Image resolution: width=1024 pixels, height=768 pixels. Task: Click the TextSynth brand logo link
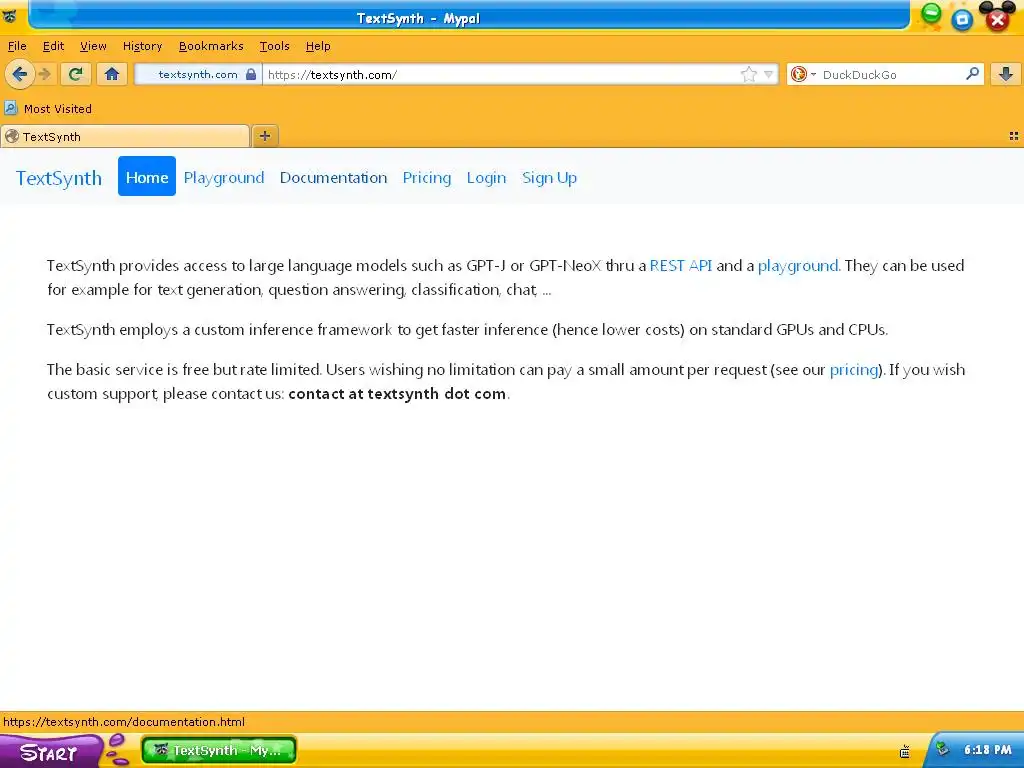(59, 178)
